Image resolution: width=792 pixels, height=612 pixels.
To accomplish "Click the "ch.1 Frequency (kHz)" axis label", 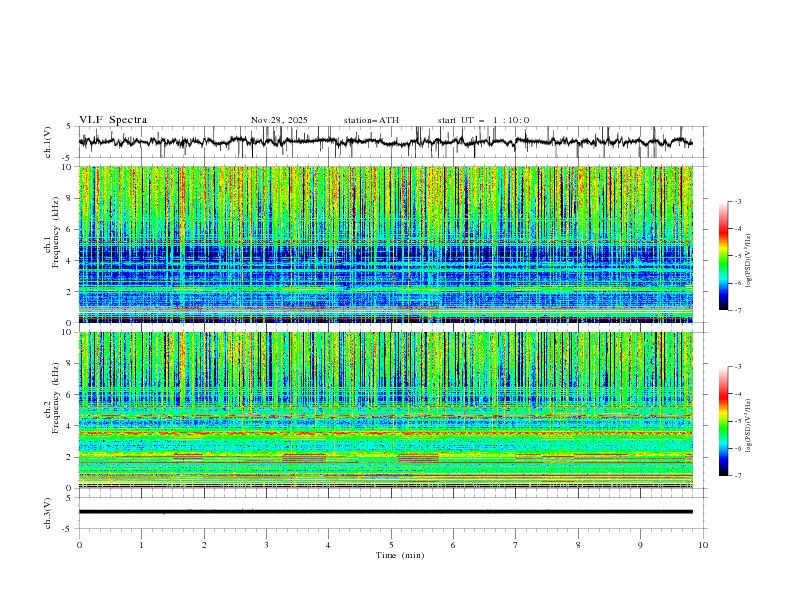I will pos(52,232).
